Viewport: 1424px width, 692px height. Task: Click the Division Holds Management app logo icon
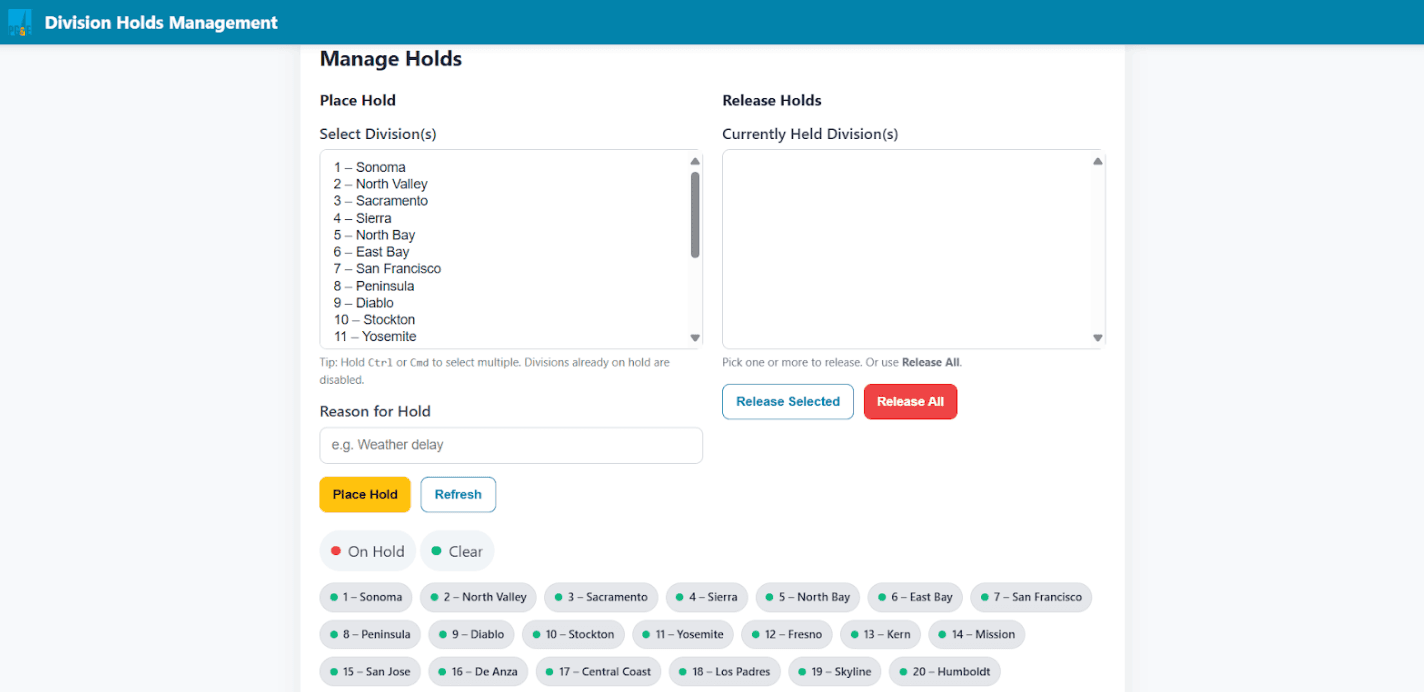[19, 21]
